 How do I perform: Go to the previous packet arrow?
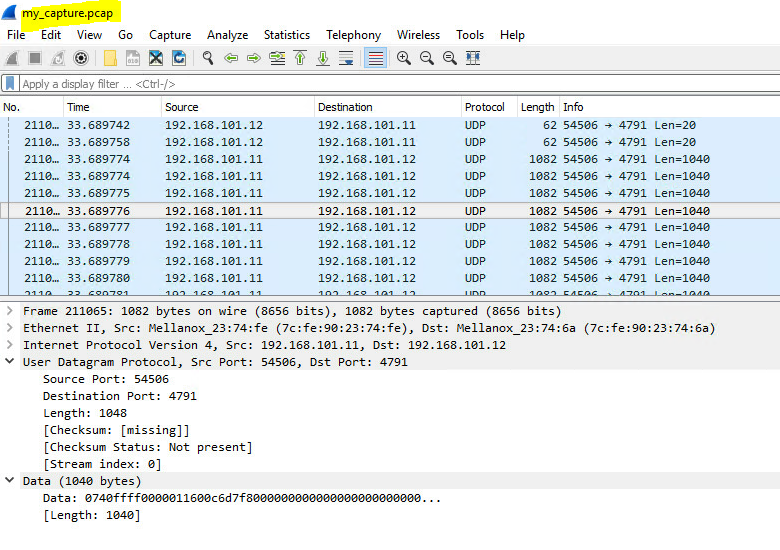(x=231, y=58)
